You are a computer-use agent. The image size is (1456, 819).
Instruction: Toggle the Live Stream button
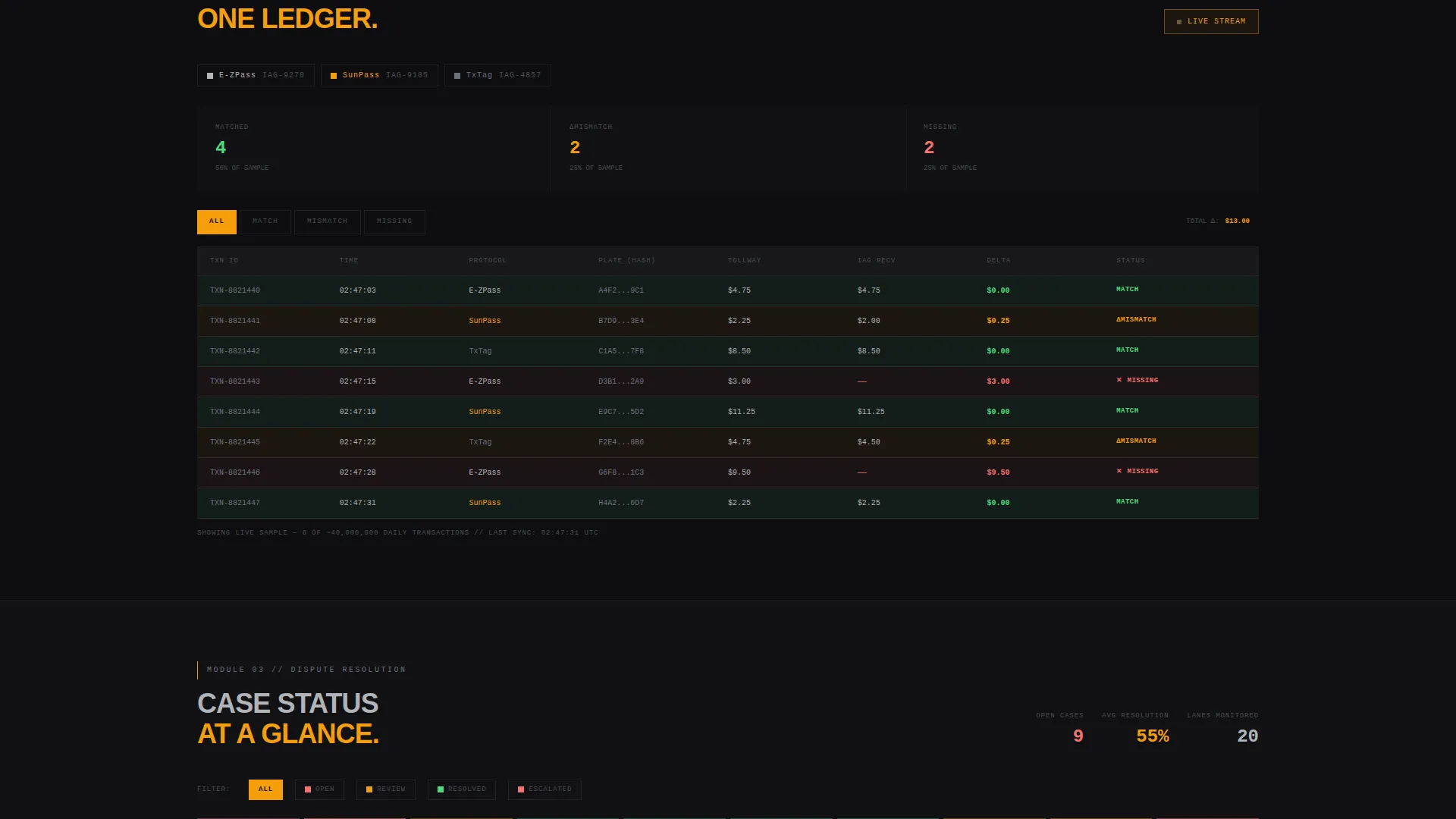[x=1211, y=21]
